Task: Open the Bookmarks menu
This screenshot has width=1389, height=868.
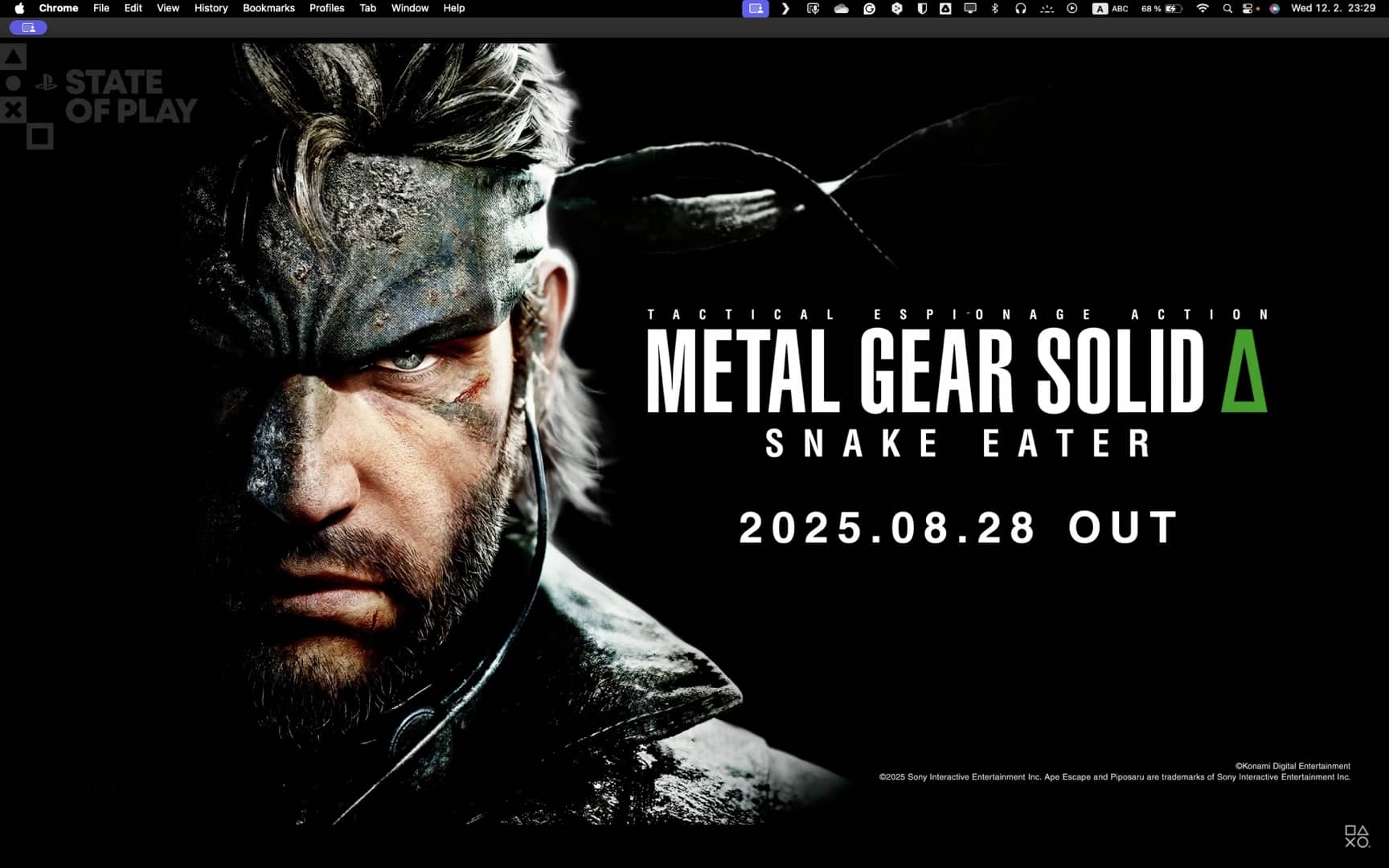Action: tap(268, 8)
